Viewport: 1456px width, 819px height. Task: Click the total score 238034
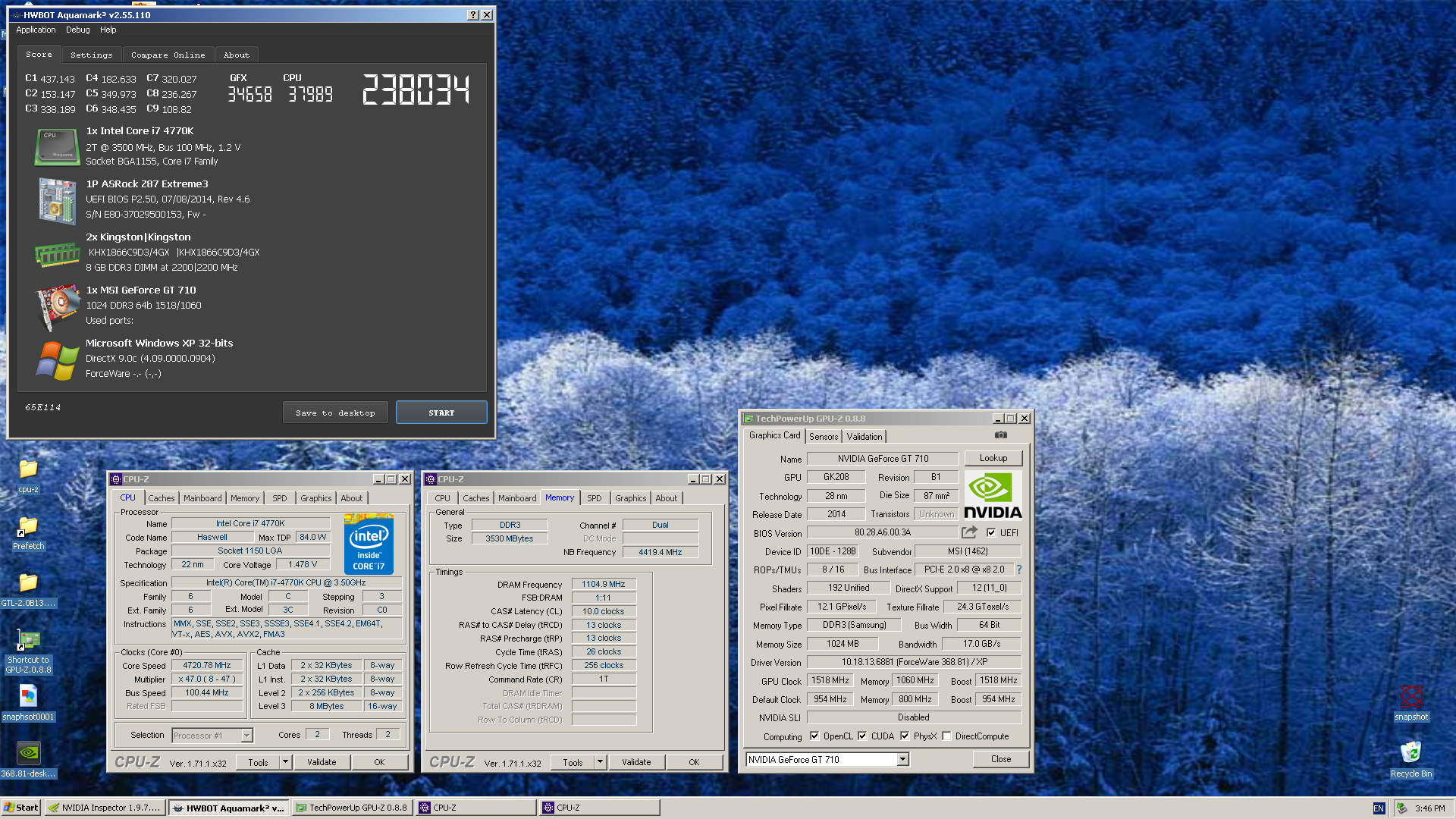point(416,89)
